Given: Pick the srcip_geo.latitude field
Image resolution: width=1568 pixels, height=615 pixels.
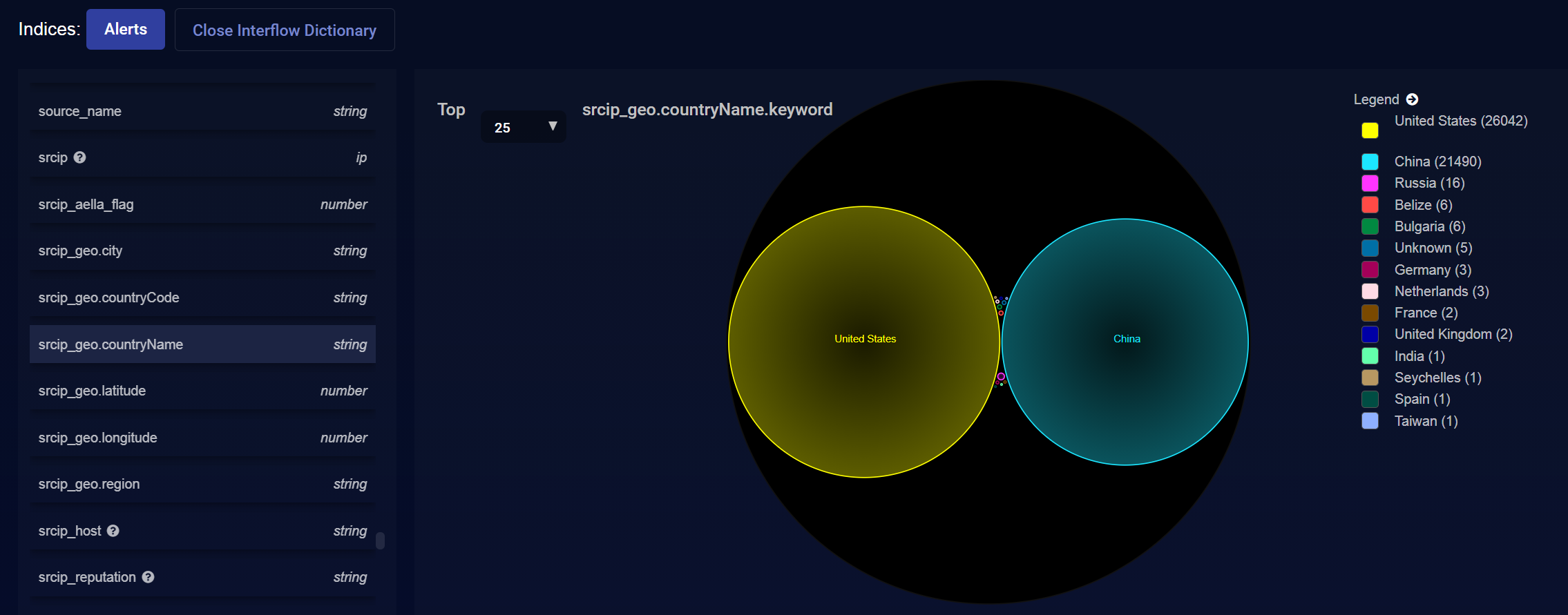Looking at the screenshot, I should pyautogui.click(x=202, y=391).
